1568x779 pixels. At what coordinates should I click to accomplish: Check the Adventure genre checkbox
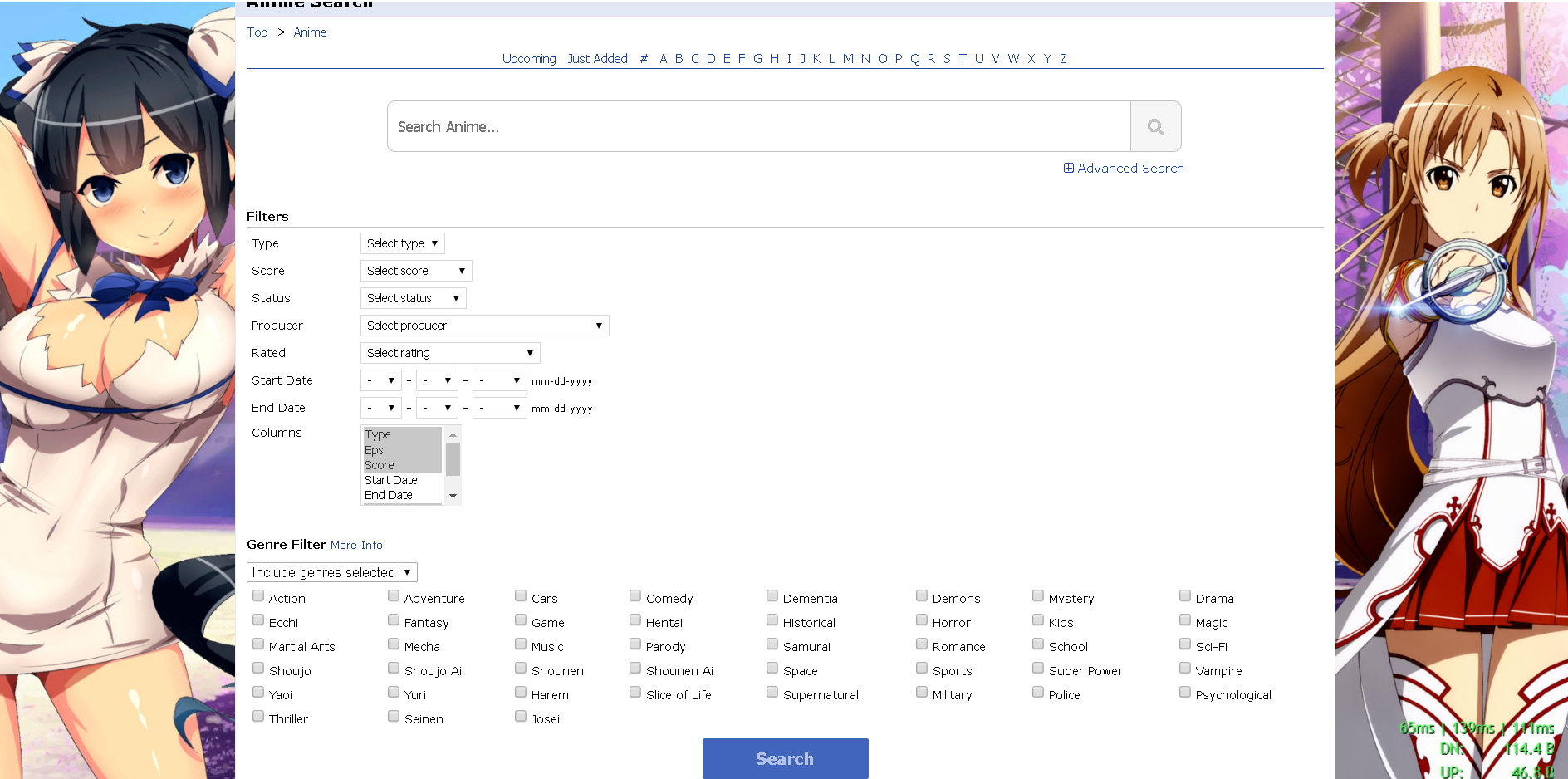pos(394,596)
